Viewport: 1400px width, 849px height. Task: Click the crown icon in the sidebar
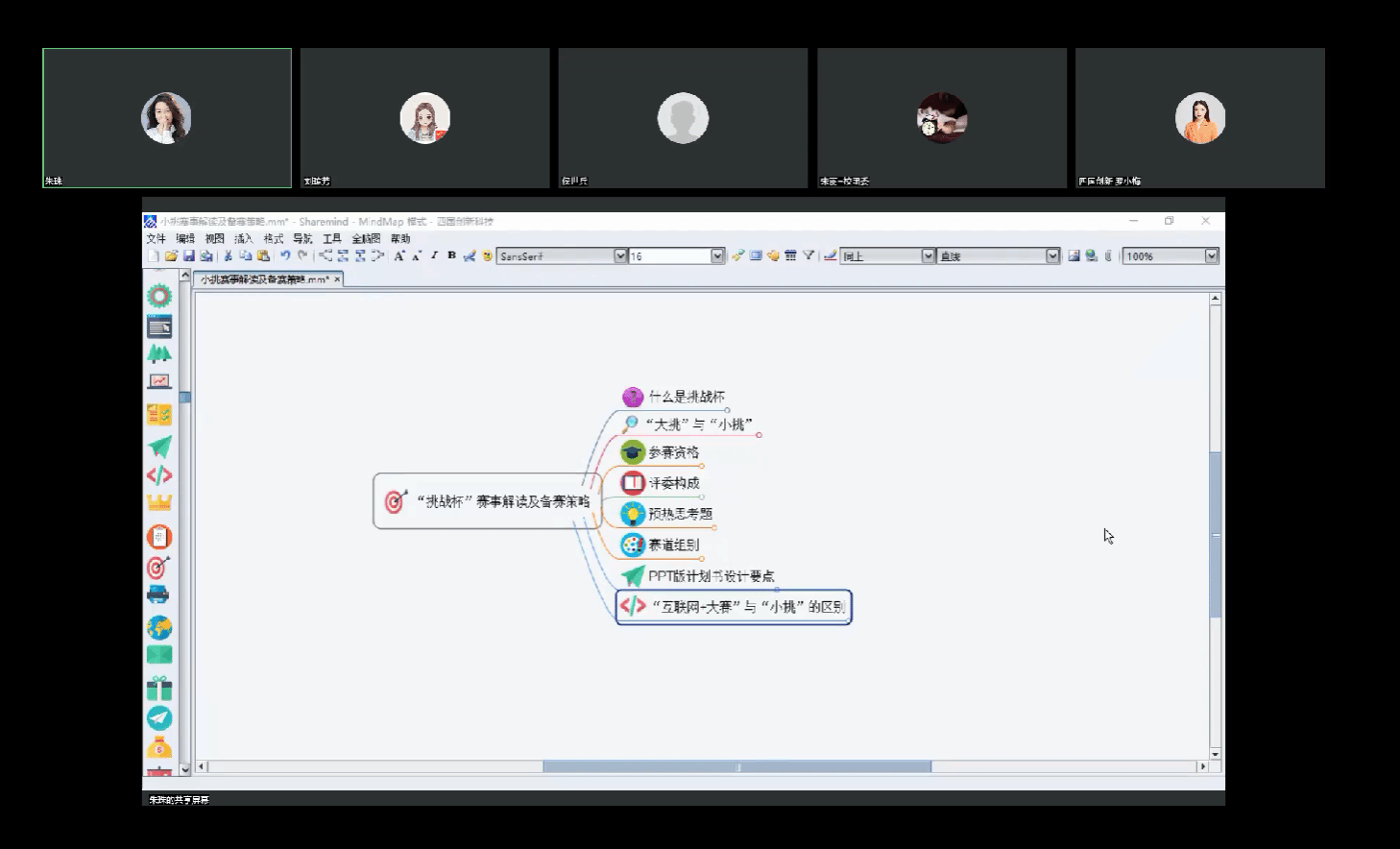tap(158, 503)
